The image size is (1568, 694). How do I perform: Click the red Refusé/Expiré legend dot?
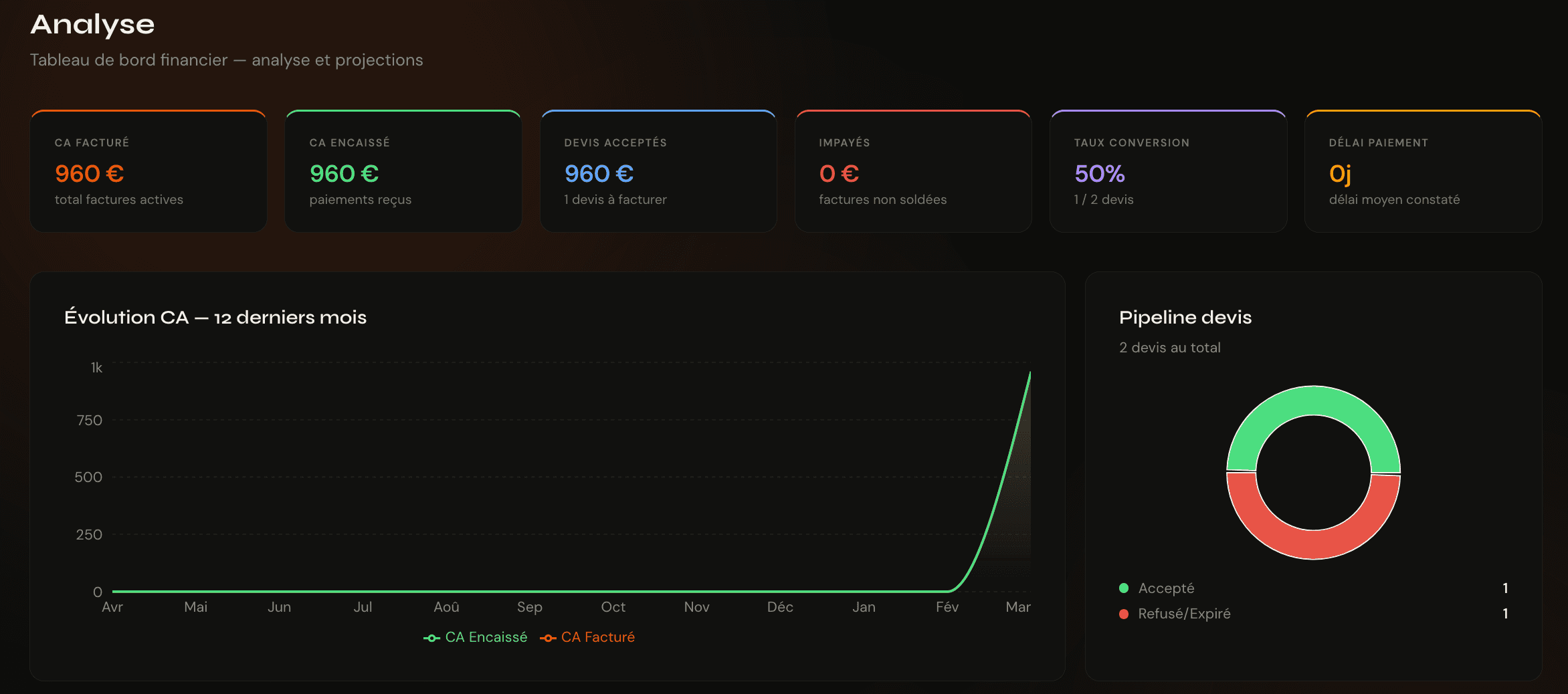pyautogui.click(x=1124, y=614)
